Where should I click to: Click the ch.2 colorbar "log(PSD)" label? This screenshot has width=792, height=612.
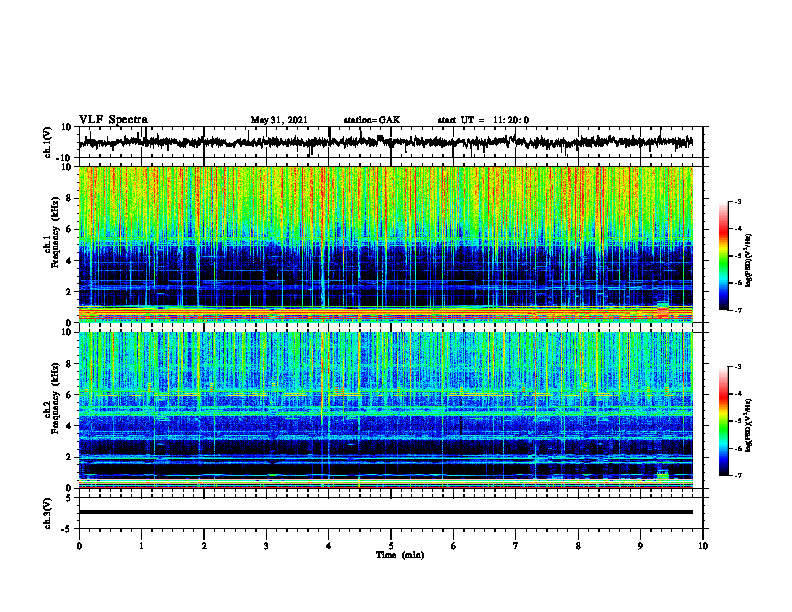coord(749,425)
